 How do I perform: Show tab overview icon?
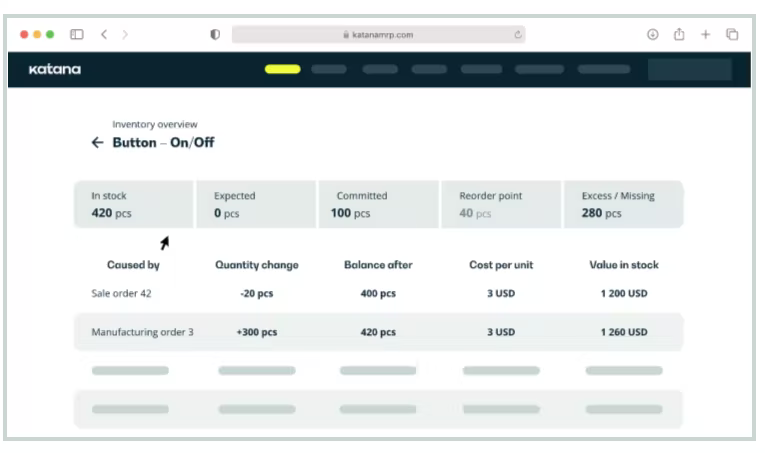tap(732, 34)
